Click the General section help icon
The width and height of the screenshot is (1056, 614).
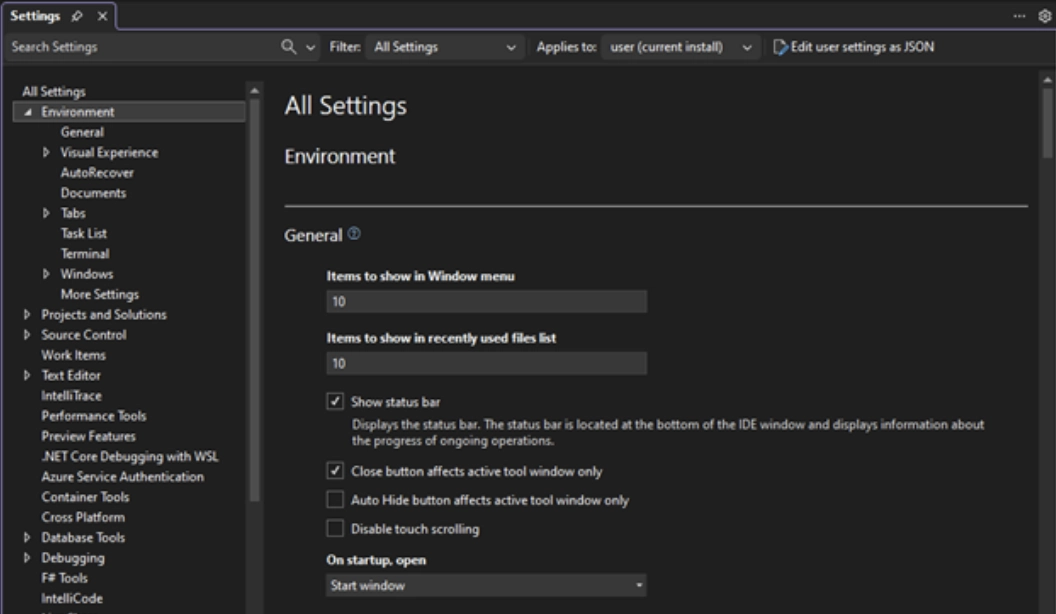pos(354,235)
